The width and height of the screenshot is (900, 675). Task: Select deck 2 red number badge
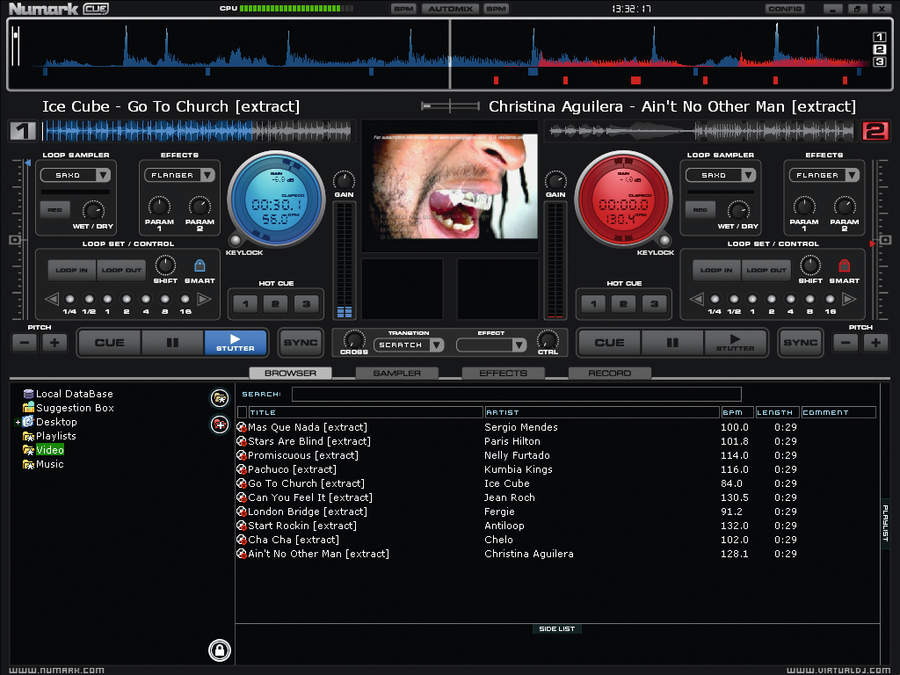pyautogui.click(x=875, y=131)
